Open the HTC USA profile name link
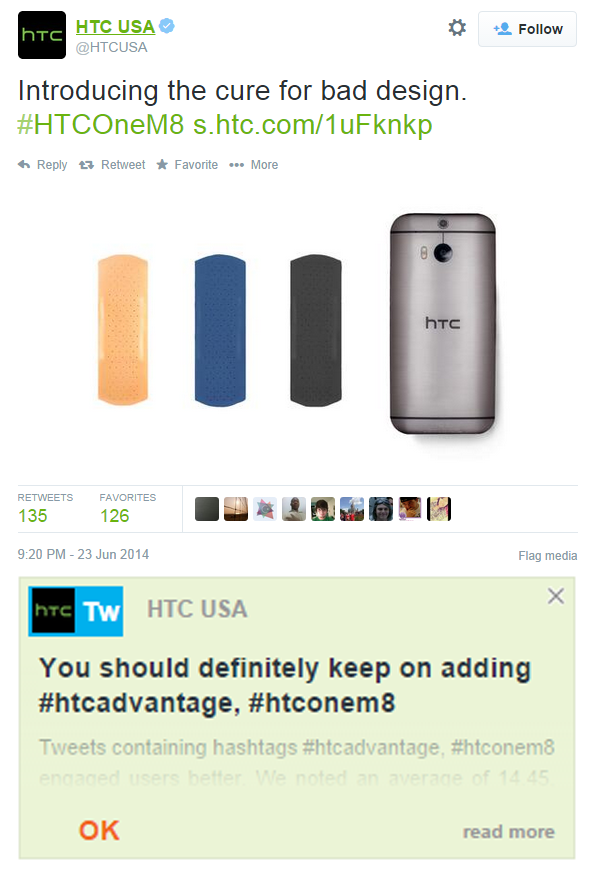 click(x=116, y=26)
